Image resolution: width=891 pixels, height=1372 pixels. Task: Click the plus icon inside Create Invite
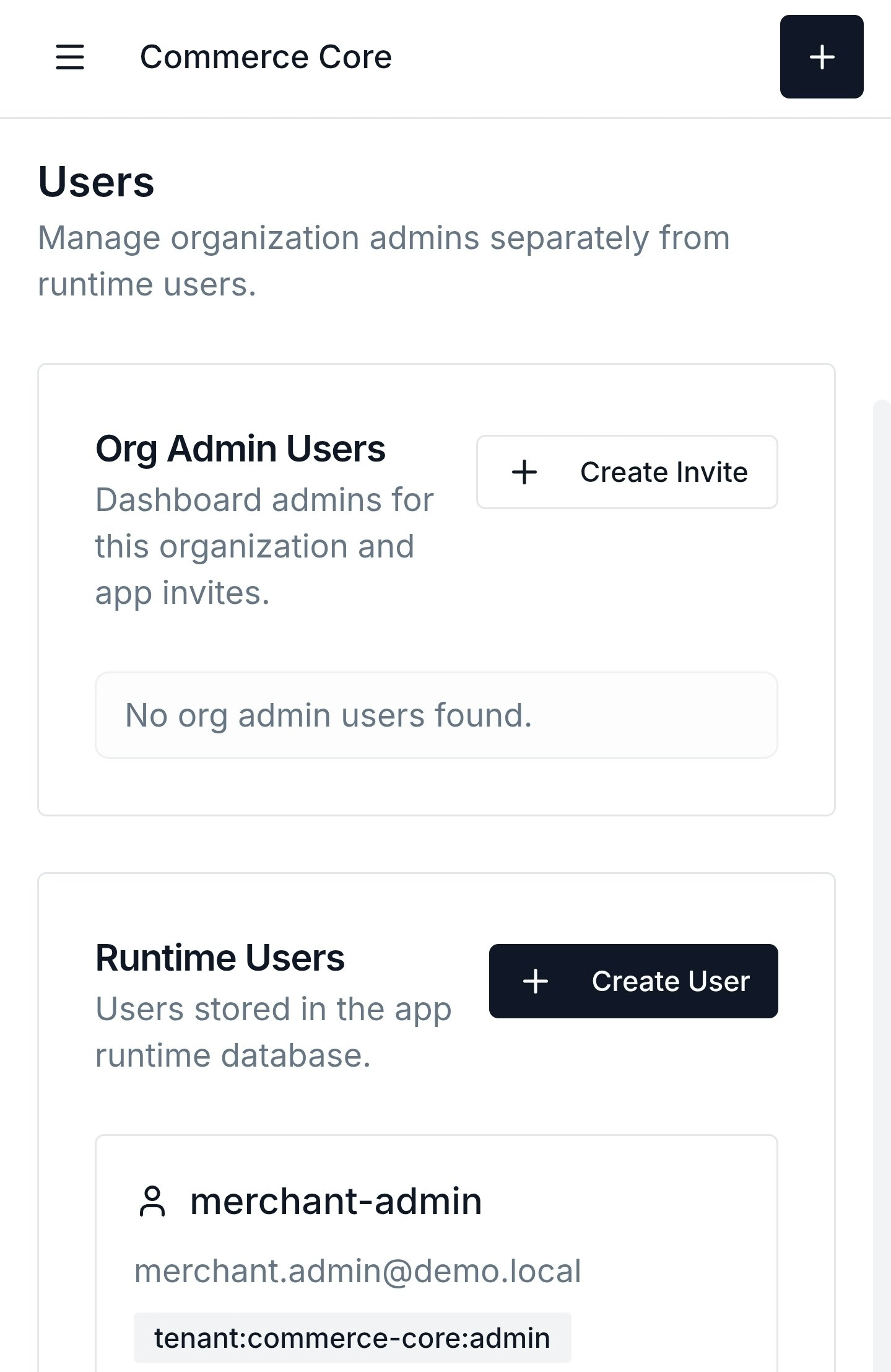(524, 472)
